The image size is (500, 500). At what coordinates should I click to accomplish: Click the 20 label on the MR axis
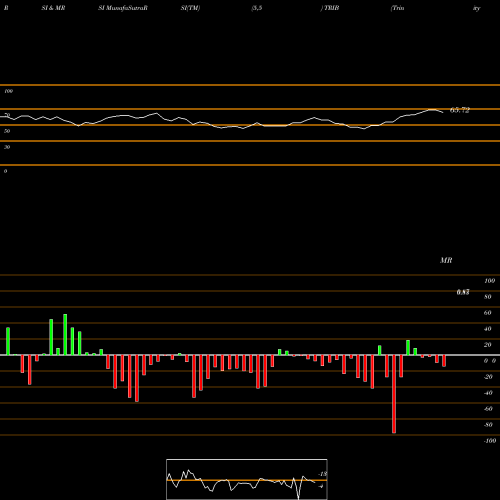pyautogui.click(x=488, y=345)
